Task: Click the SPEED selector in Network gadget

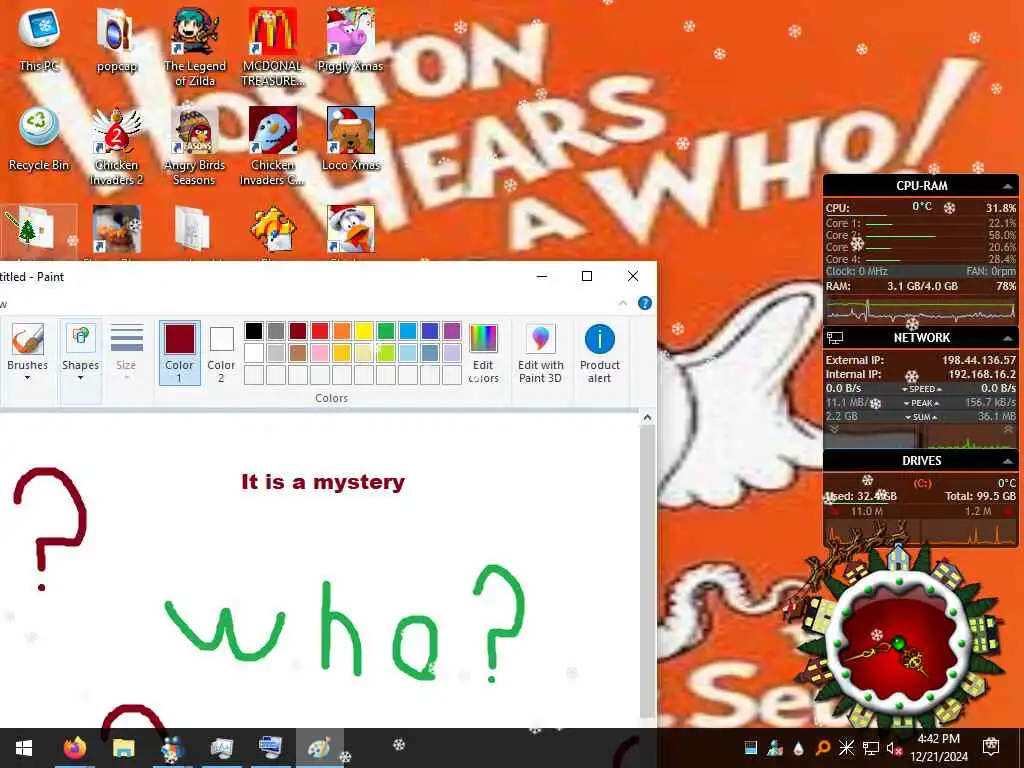Action: [x=921, y=389]
